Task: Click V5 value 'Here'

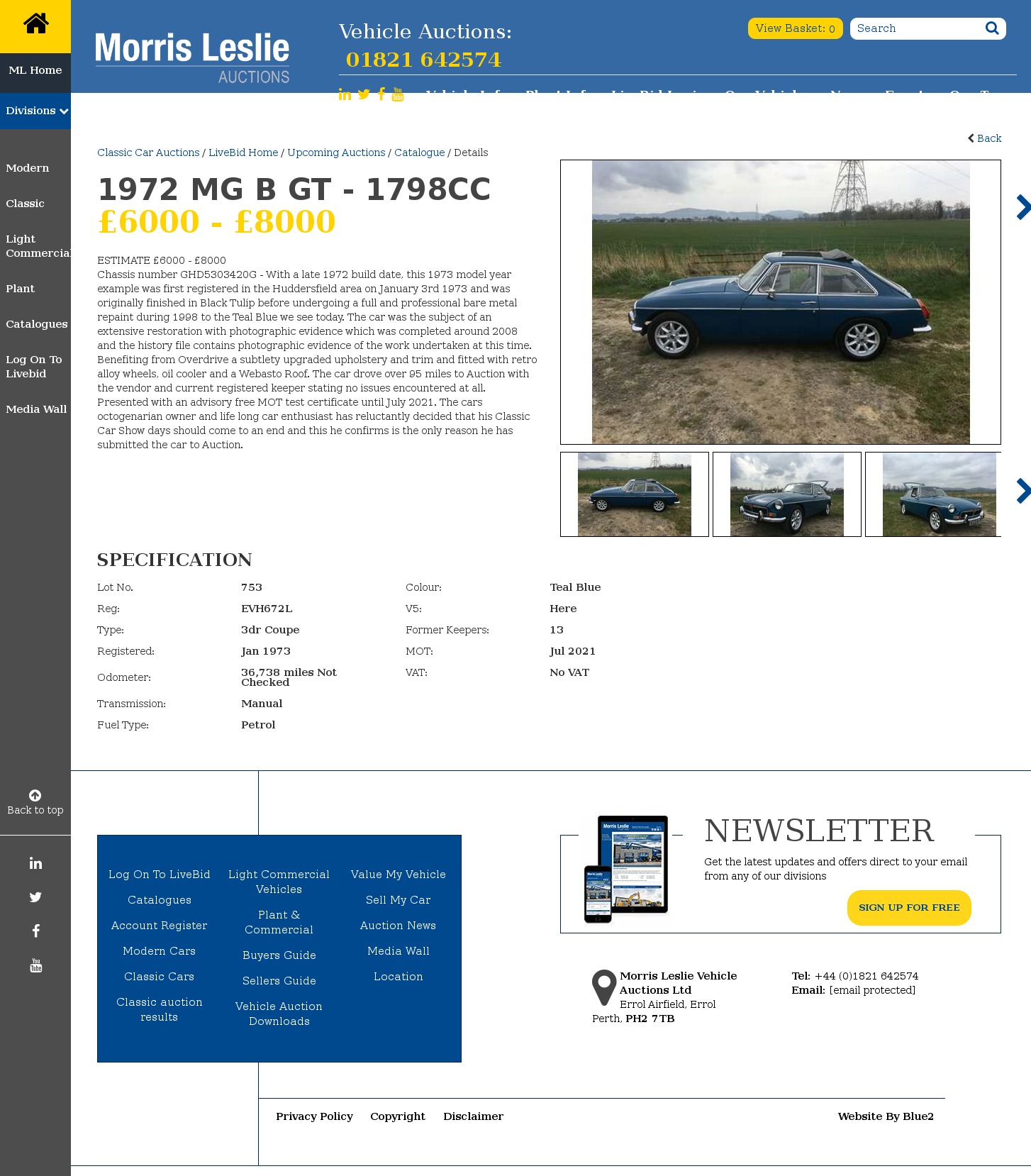Action: (563, 609)
